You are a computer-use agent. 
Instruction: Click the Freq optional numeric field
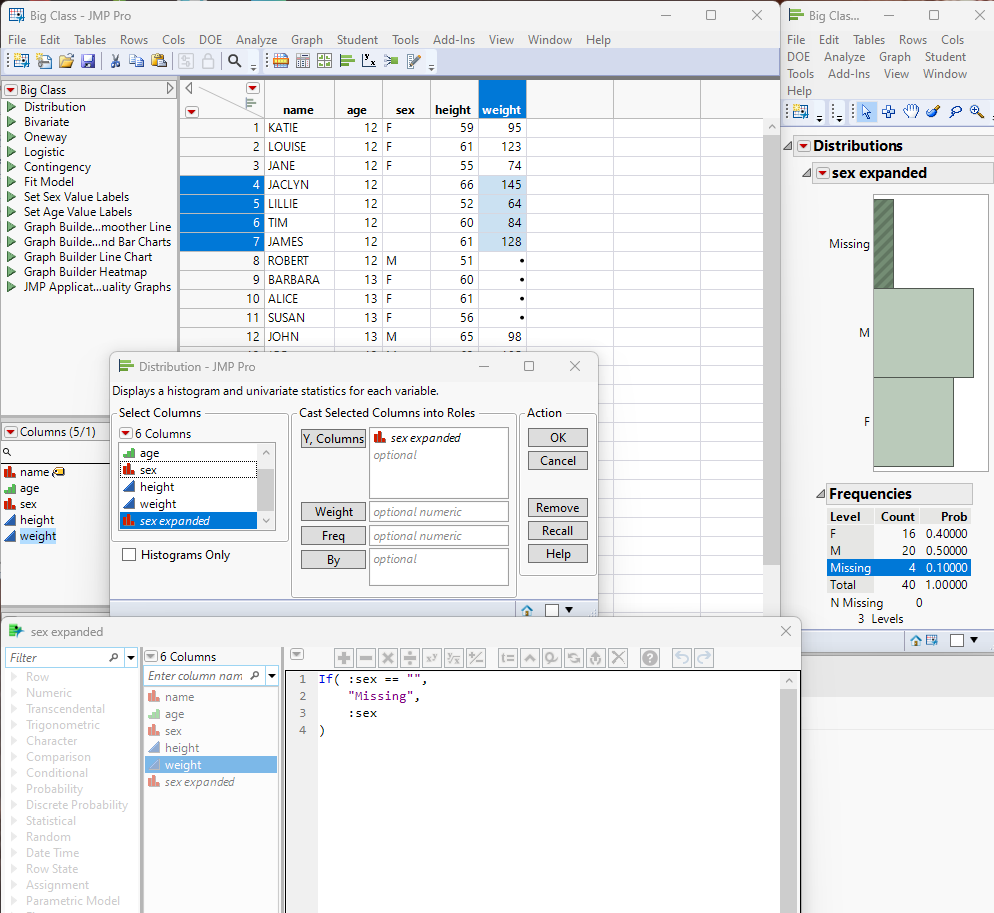[x=438, y=535]
